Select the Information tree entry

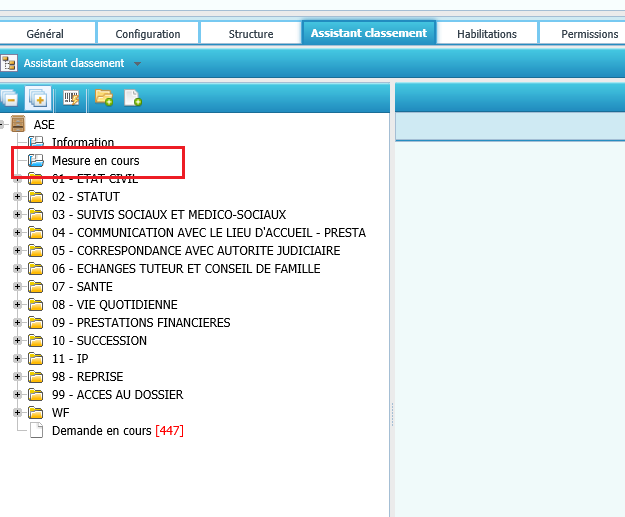click(83, 143)
